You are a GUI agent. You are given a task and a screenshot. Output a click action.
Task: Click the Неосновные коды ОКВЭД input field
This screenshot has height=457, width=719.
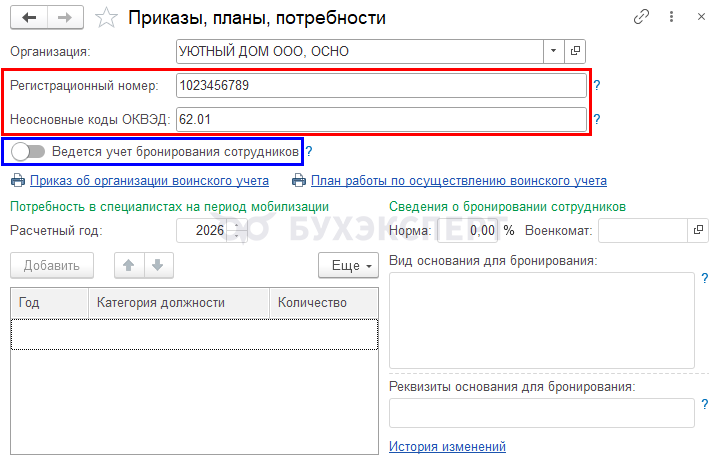coord(381,120)
